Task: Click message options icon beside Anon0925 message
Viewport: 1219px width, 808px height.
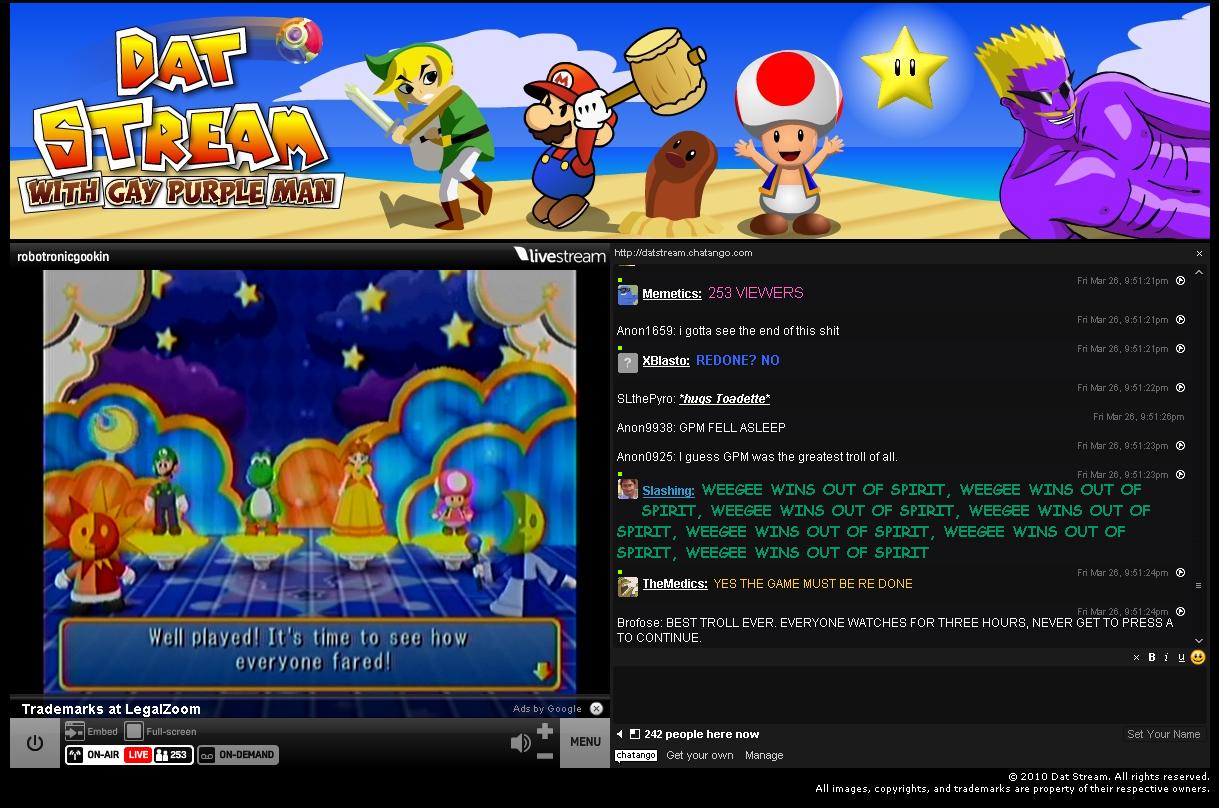Action: click(x=1180, y=446)
